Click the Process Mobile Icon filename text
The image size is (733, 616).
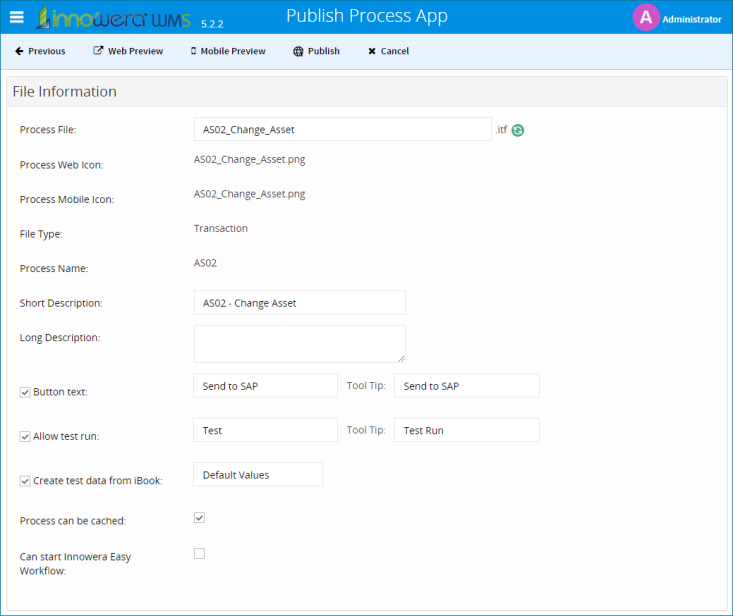tap(249, 194)
